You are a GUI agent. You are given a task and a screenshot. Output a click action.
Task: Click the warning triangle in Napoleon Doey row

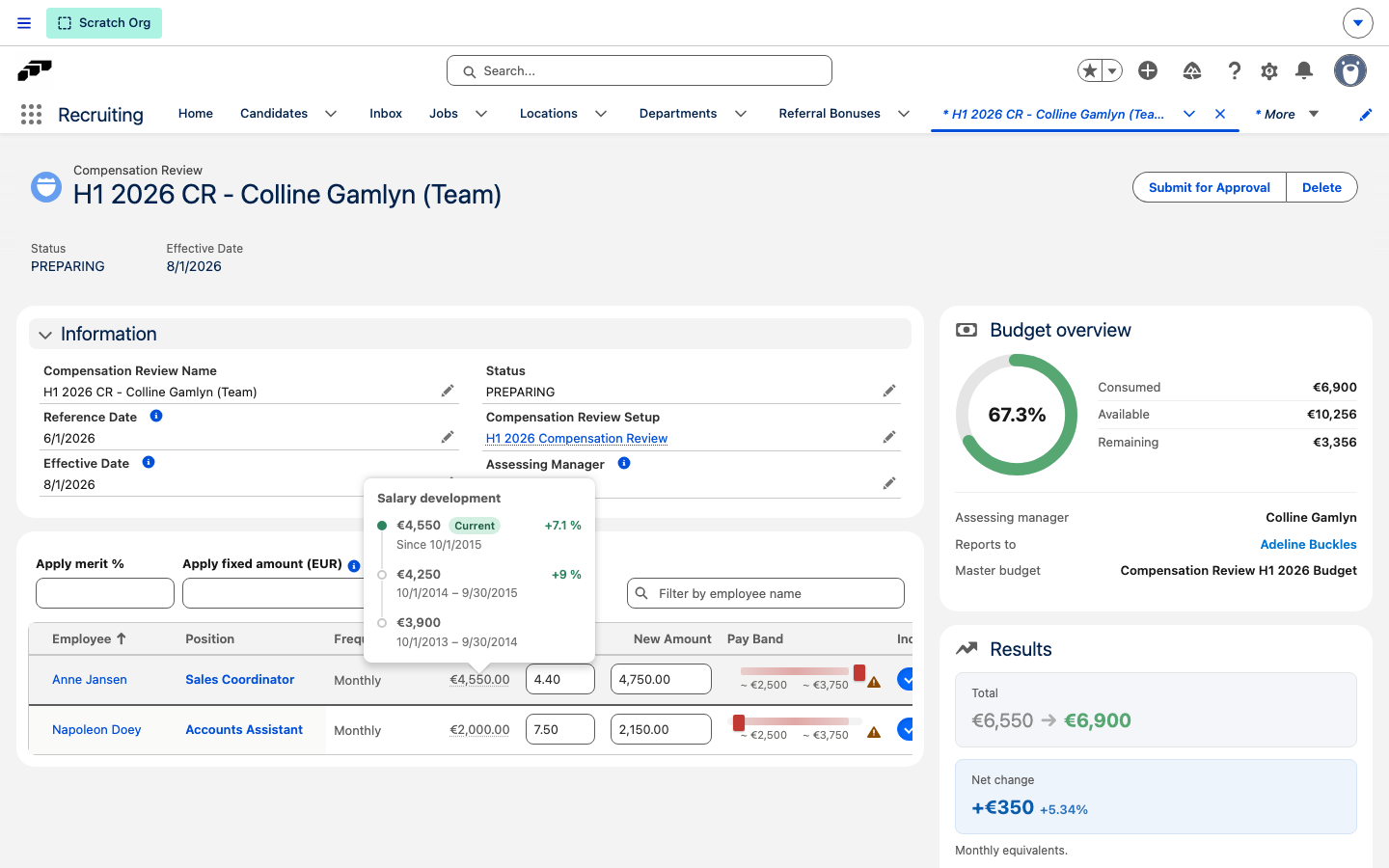tap(874, 732)
